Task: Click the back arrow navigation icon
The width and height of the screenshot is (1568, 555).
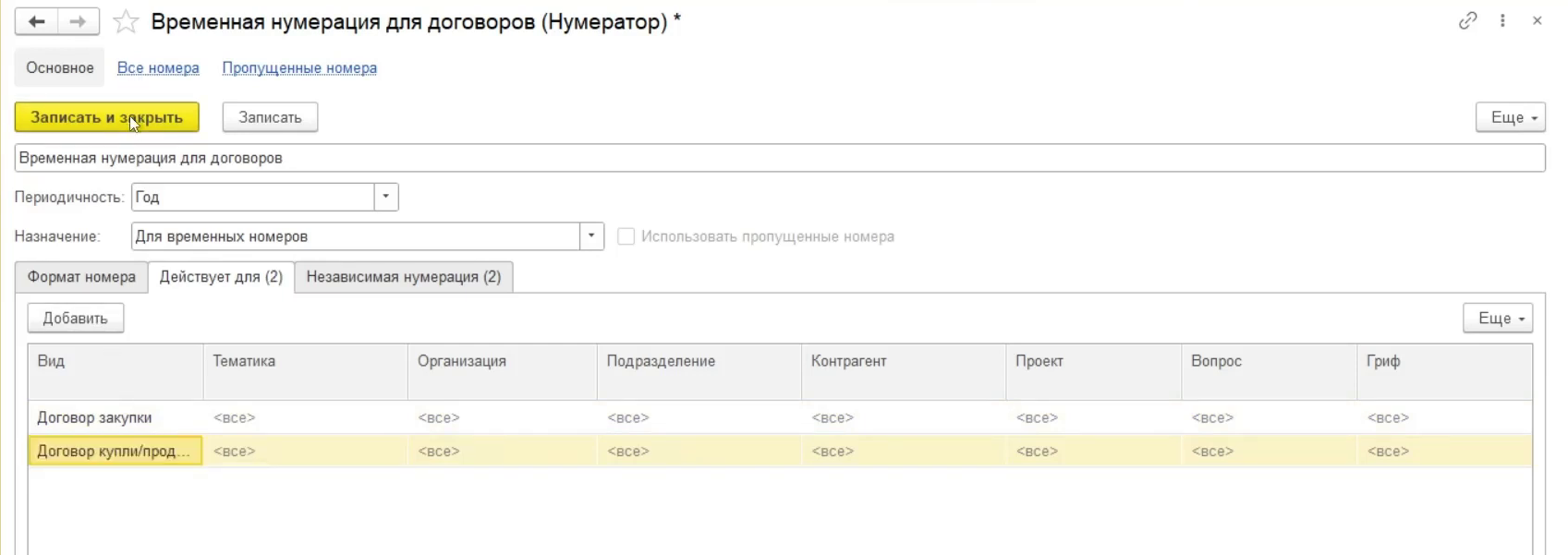Action: coord(36,21)
